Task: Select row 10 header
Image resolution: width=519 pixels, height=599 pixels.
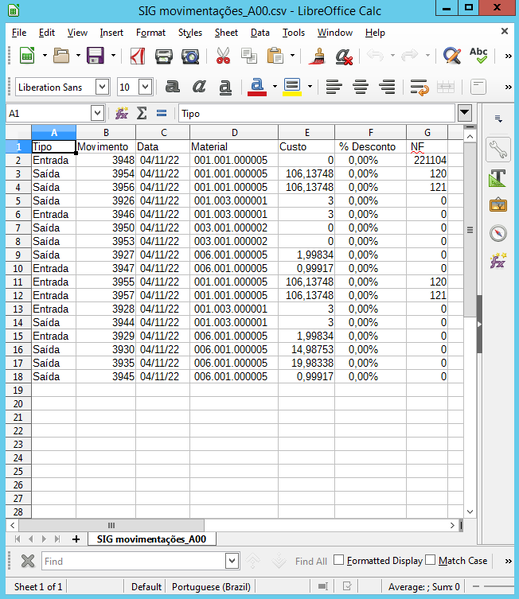Action: [18, 269]
